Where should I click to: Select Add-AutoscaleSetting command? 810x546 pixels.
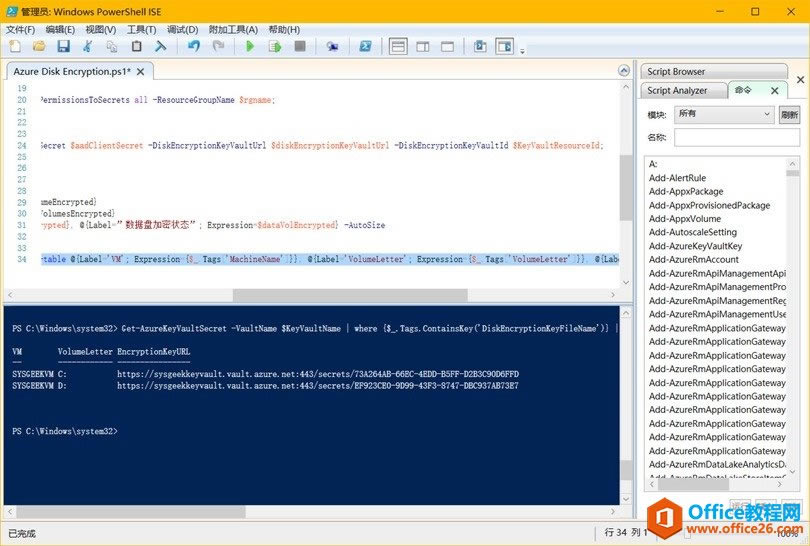tap(693, 232)
